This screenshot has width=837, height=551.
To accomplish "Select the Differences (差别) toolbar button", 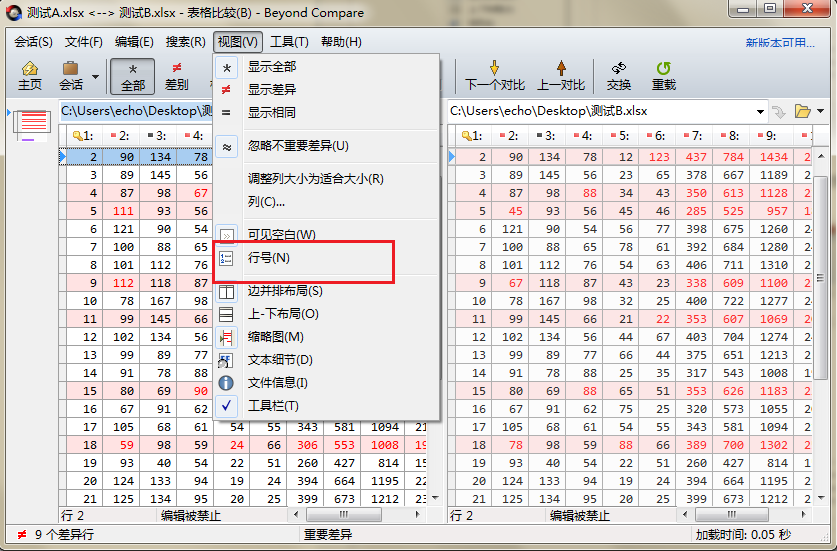I will coord(177,76).
